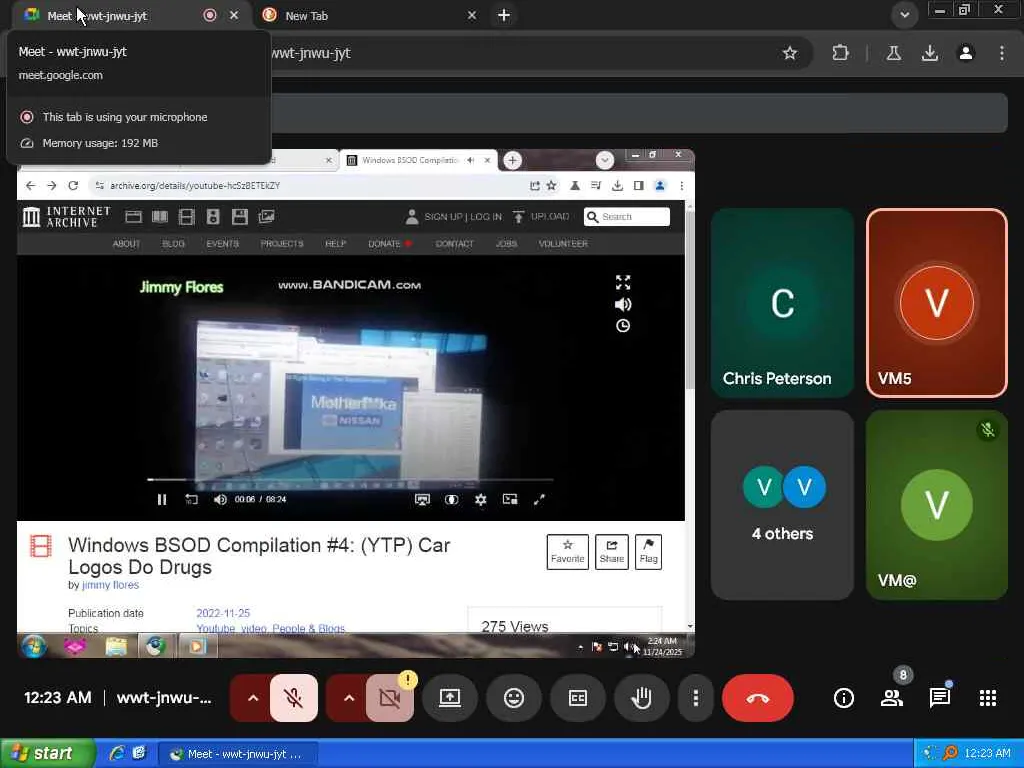The height and width of the screenshot is (768, 1024).
Task: Open the browser profile avatar icon
Action: pyautogui.click(x=966, y=53)
